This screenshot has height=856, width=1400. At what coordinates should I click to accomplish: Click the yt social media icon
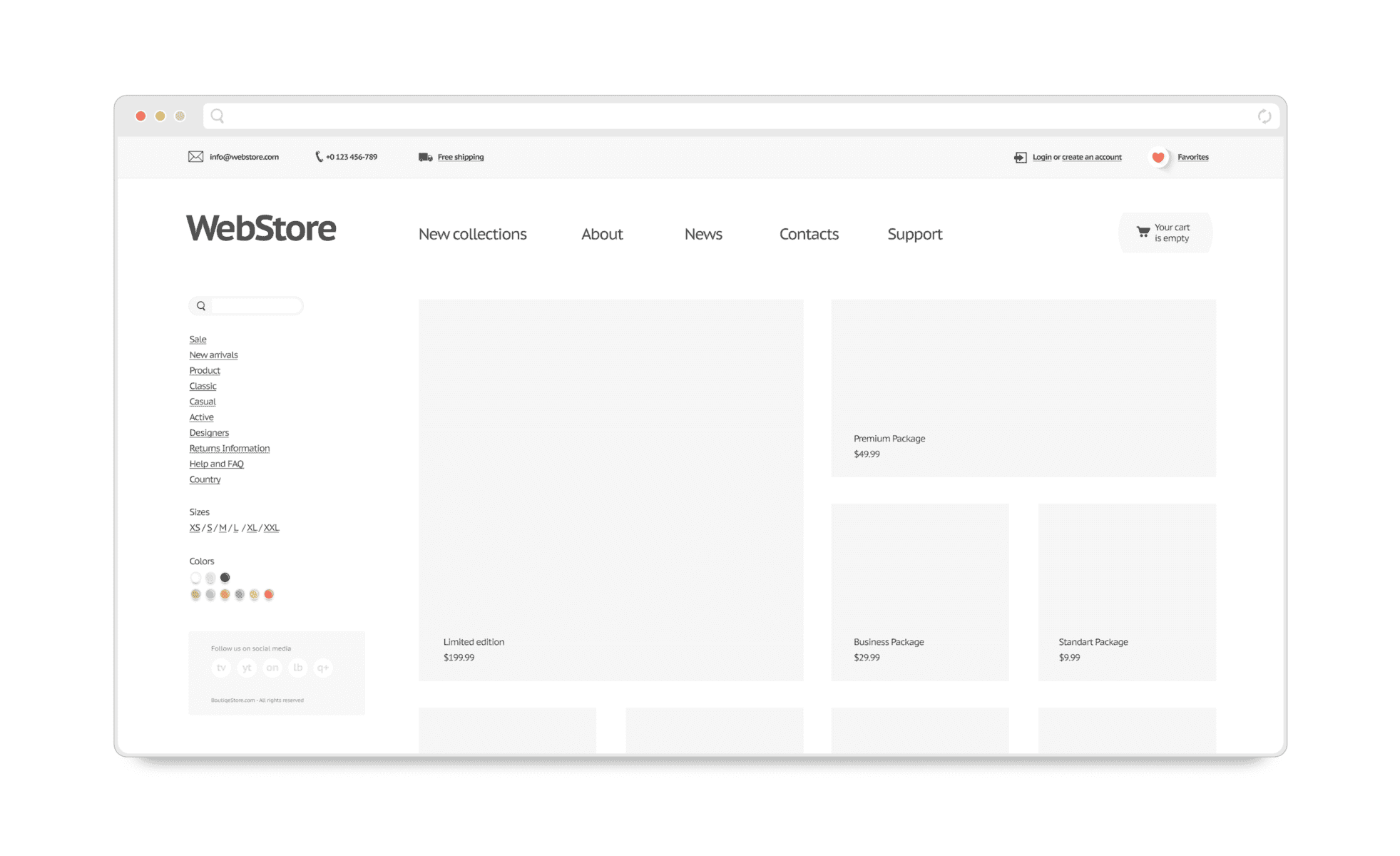point(247,668)
